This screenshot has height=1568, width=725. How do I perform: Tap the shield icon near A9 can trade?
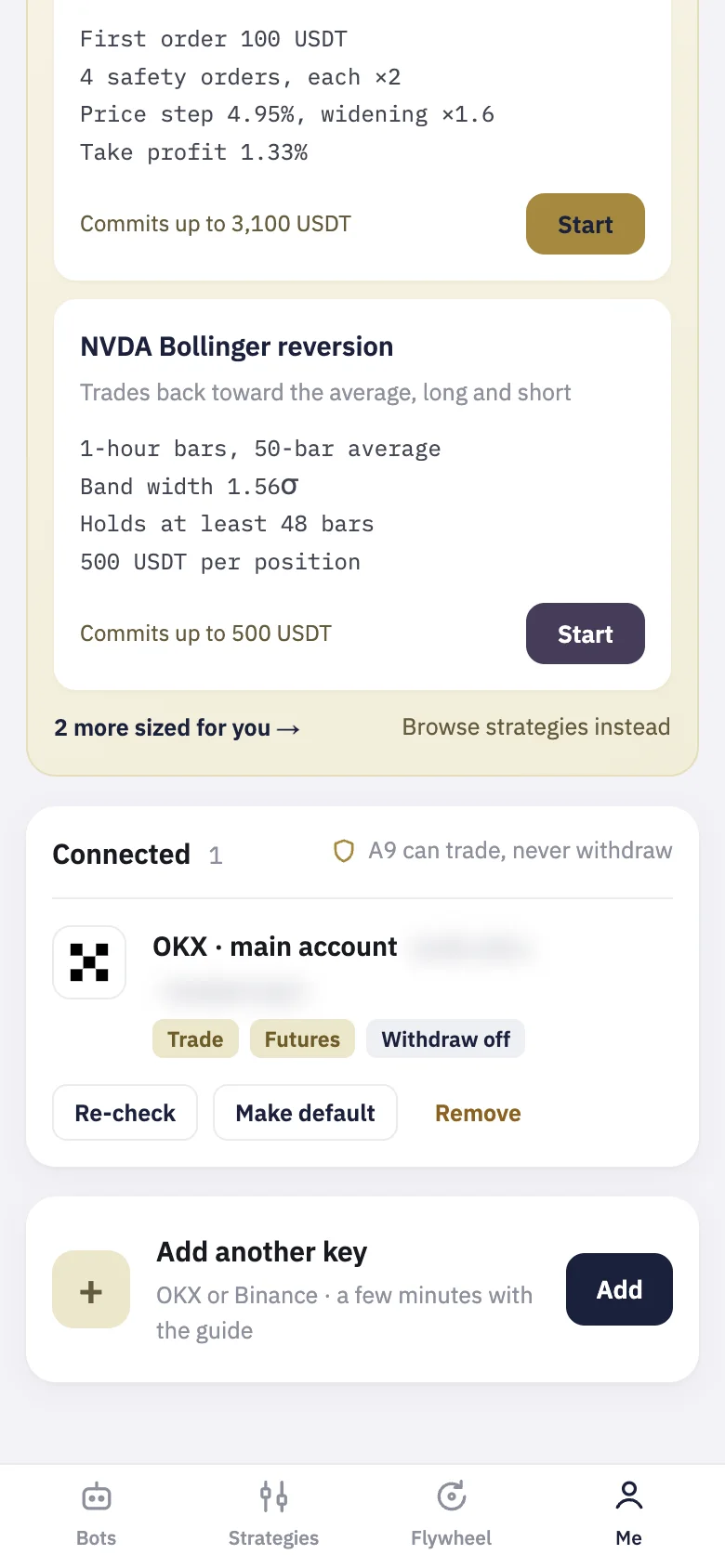click(344, 851)
